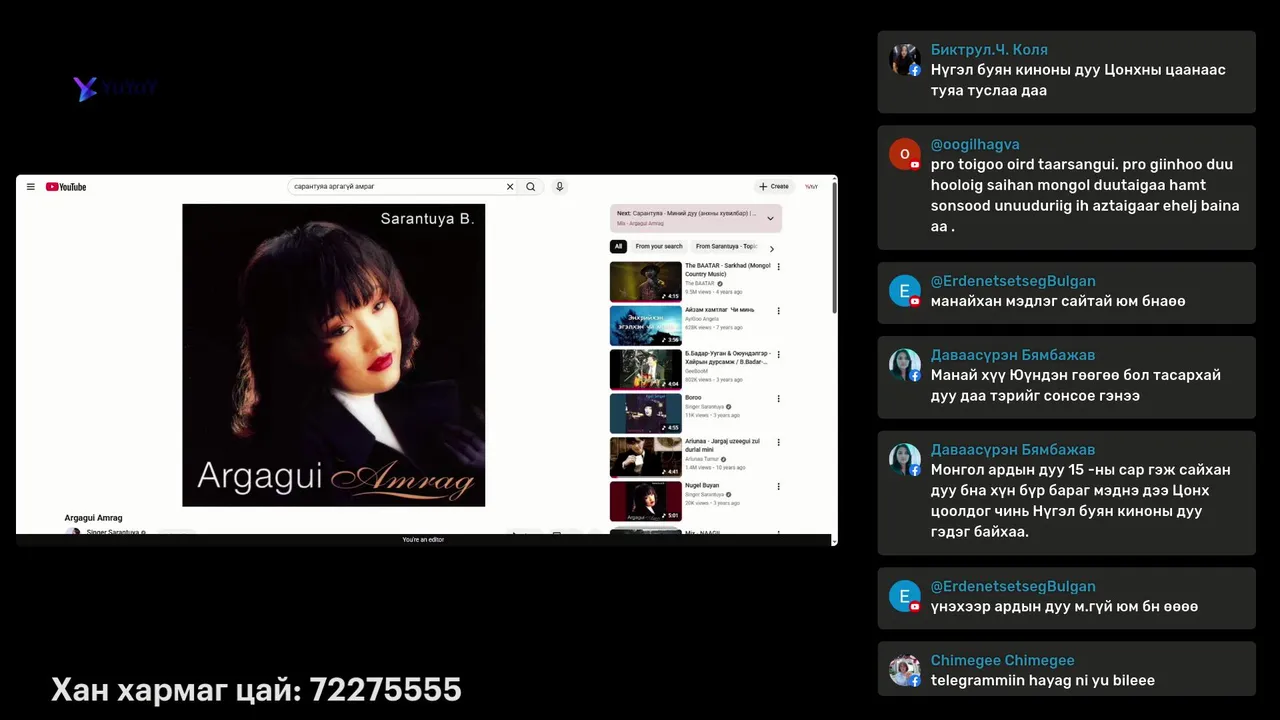Screen dimensions: 1280x720
Task: Show more filter chips with right arrow
Action: tap(771, 248)
